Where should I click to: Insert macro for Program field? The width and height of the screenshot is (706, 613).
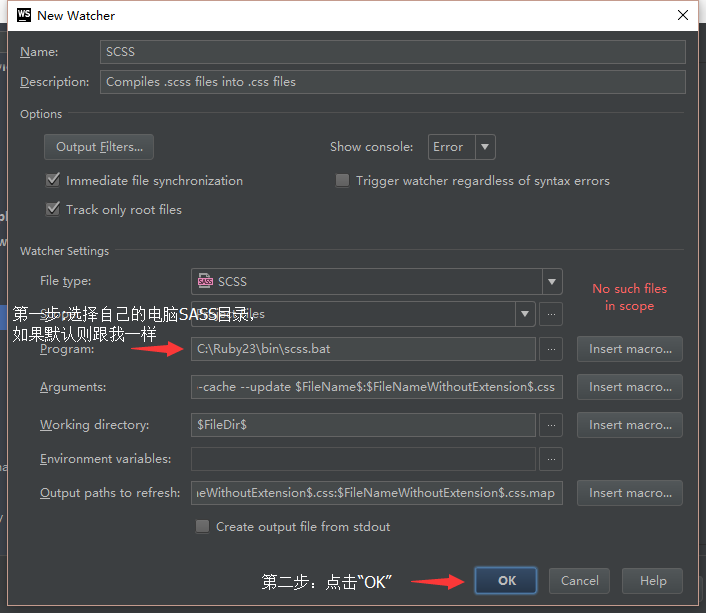(x=630, y=349)
